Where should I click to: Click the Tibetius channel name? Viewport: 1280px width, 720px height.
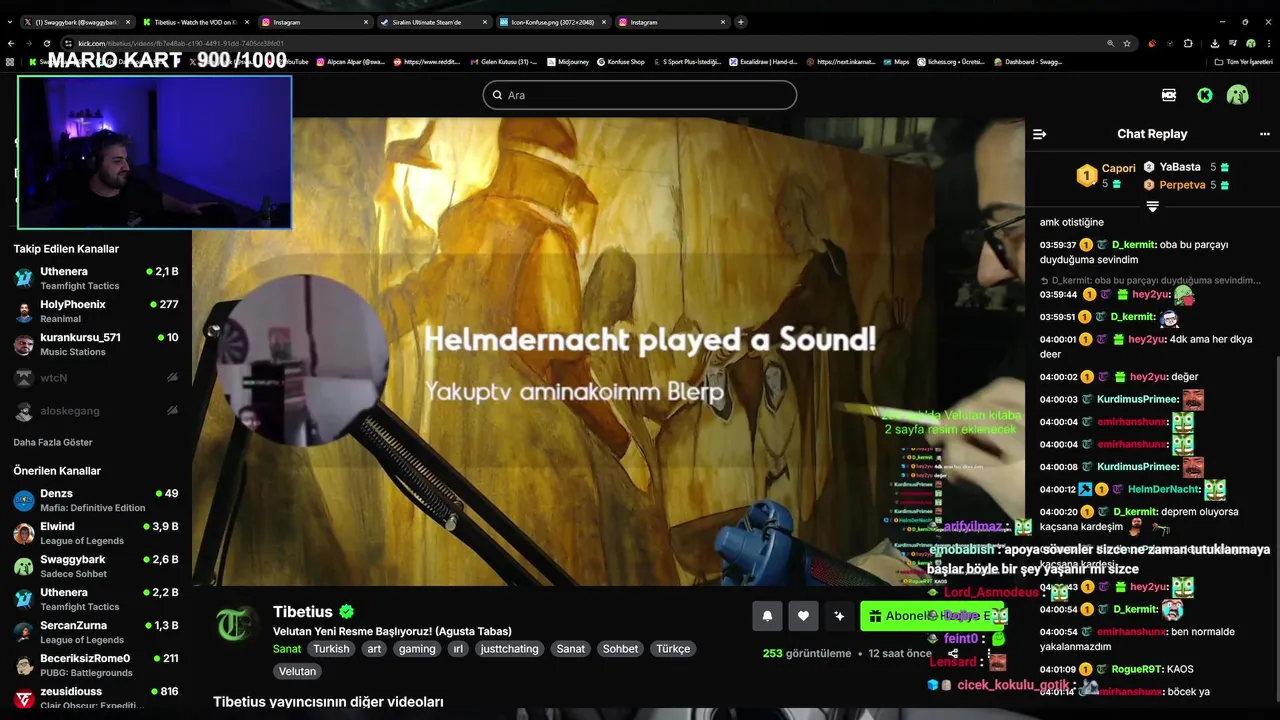[303, 612]
